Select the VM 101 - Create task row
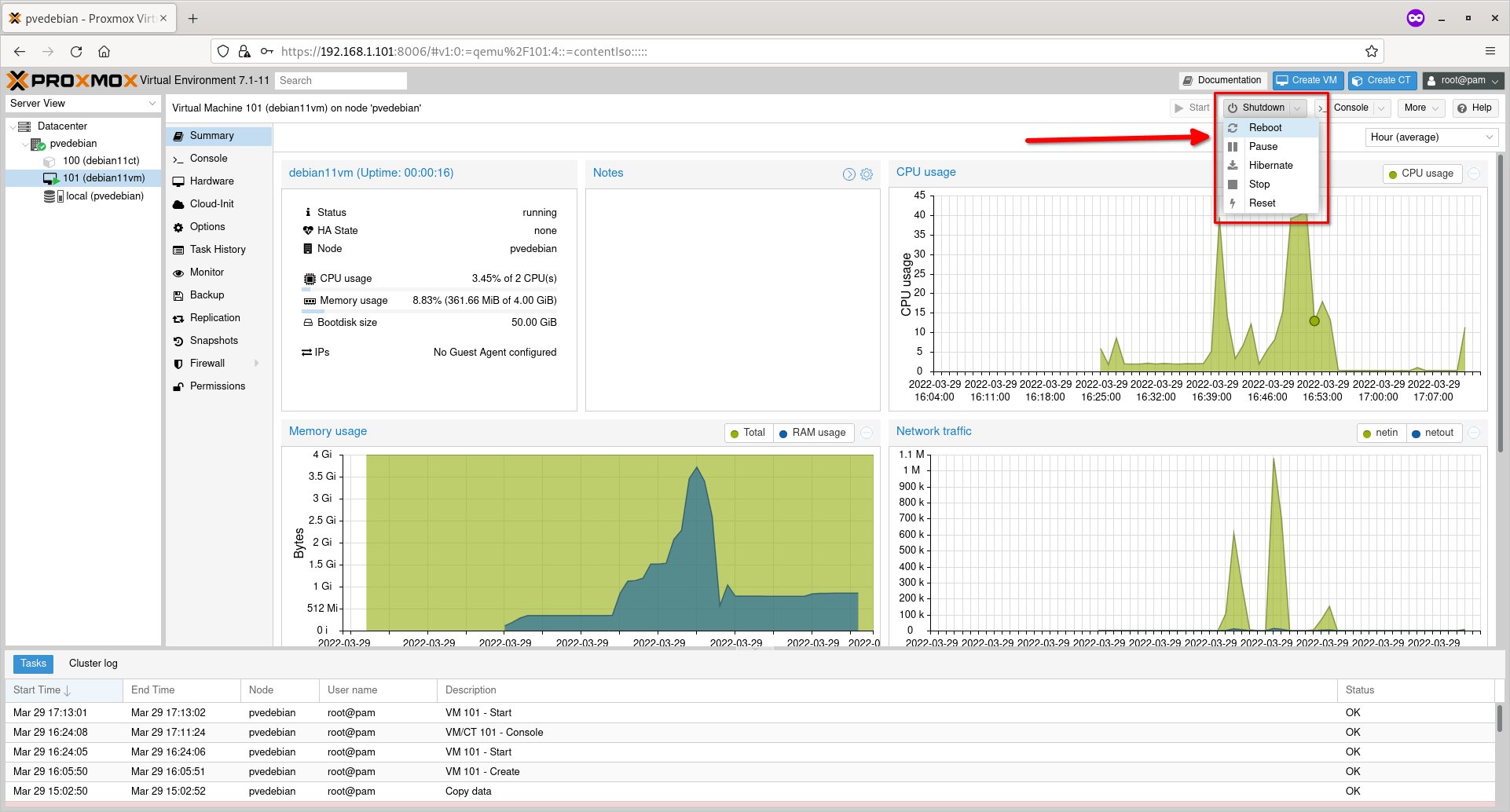Viewport: 1510px width, 812px height. (x=750, y=772)
